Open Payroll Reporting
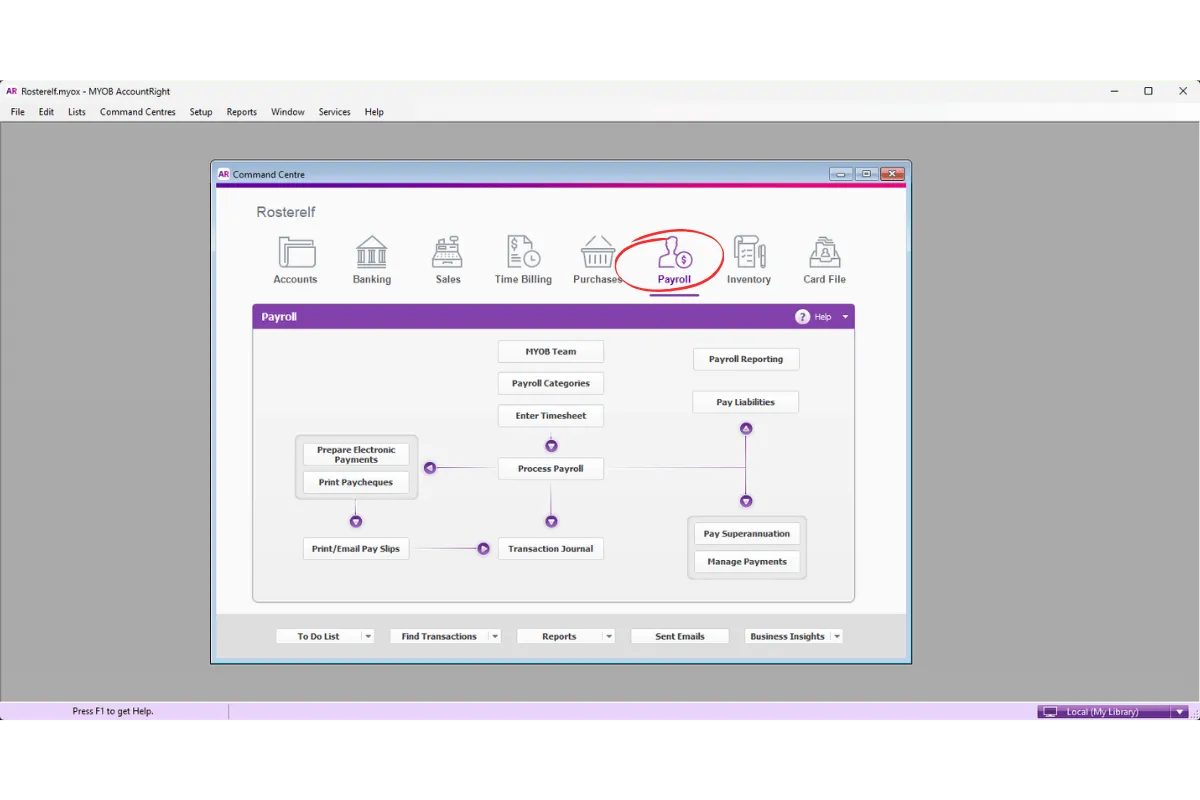Image resolution: width=1200 pixels, height=800 pixels. (746, 359)
